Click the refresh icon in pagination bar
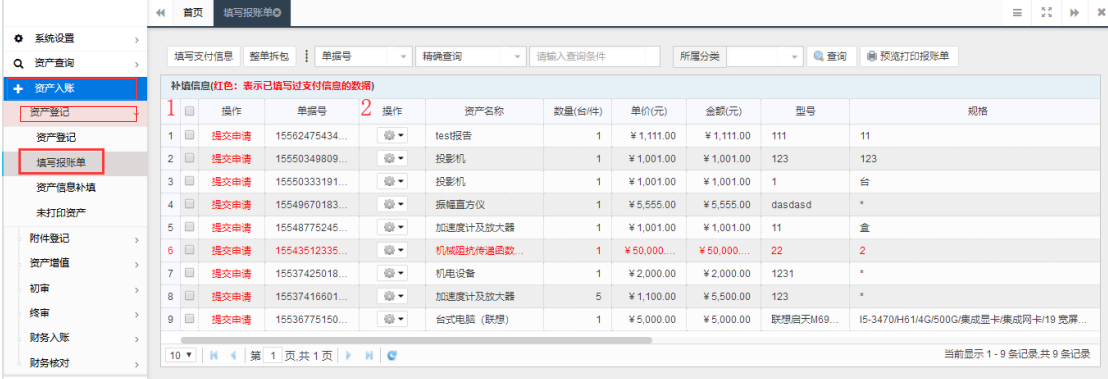This screenshot has height=379, width=1108. (x=391, y=356)
